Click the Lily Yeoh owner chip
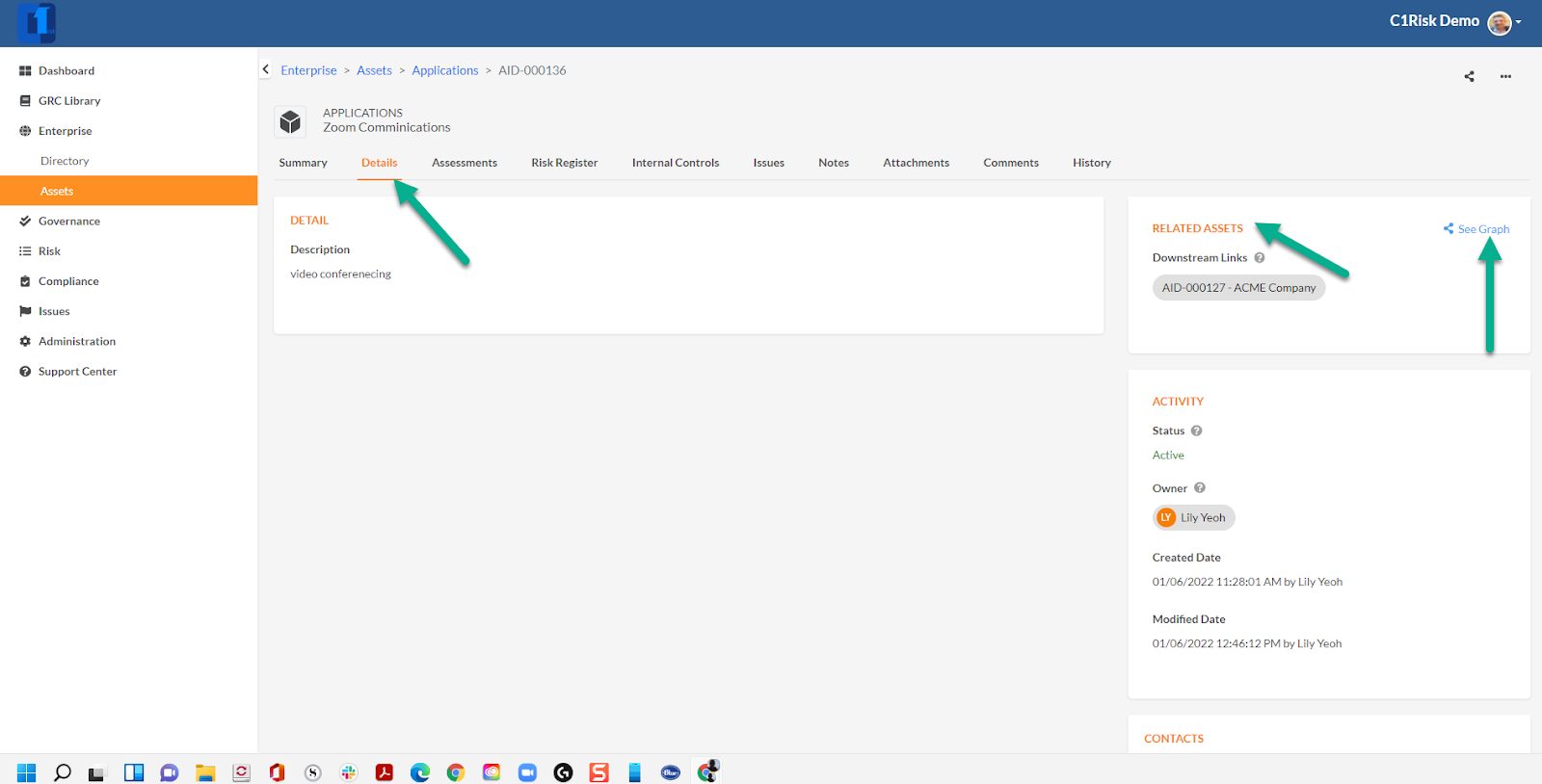Screen dimensions: 1542x784 click(1193, 517)
